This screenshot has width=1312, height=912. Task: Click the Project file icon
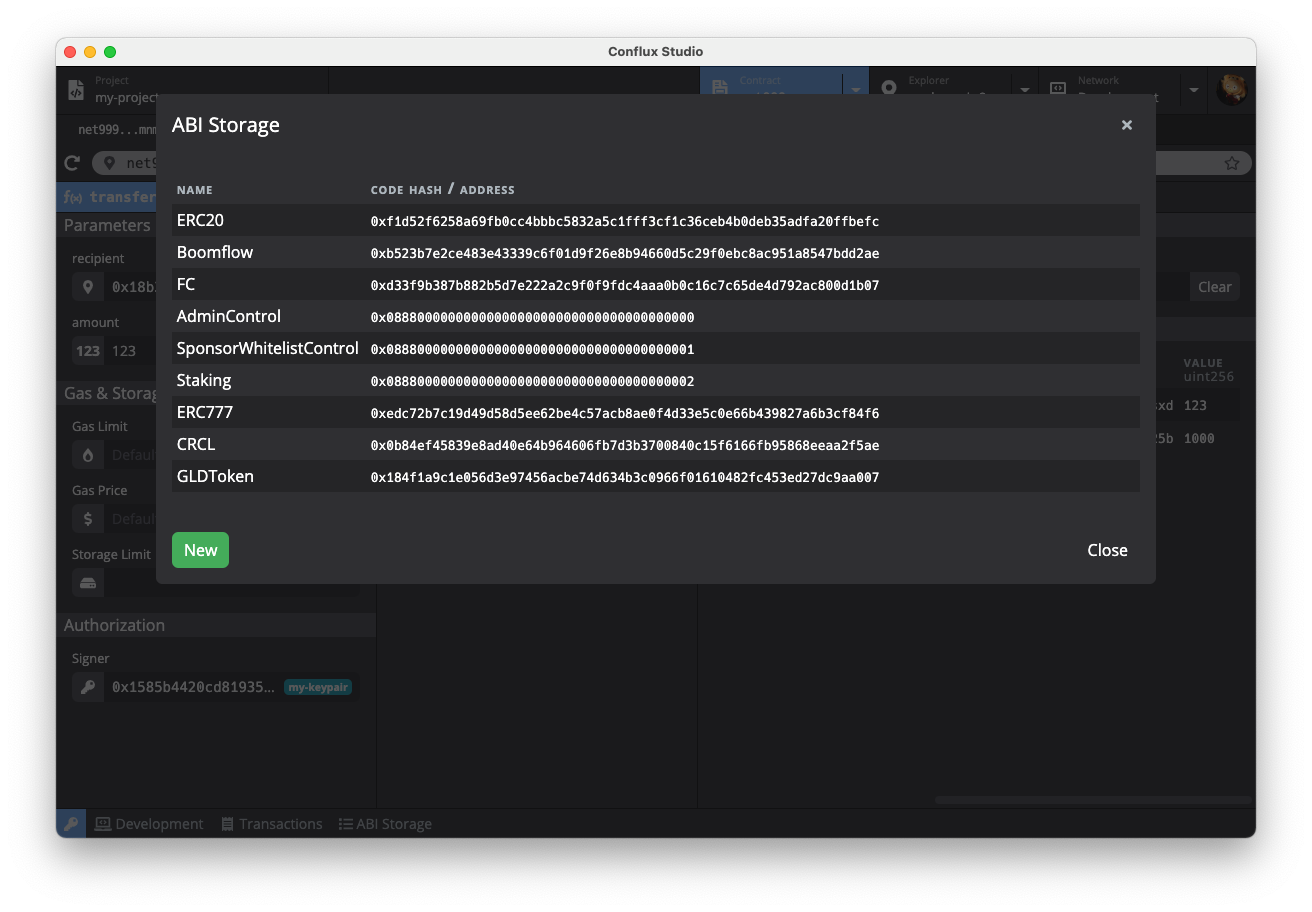[76, 89]
